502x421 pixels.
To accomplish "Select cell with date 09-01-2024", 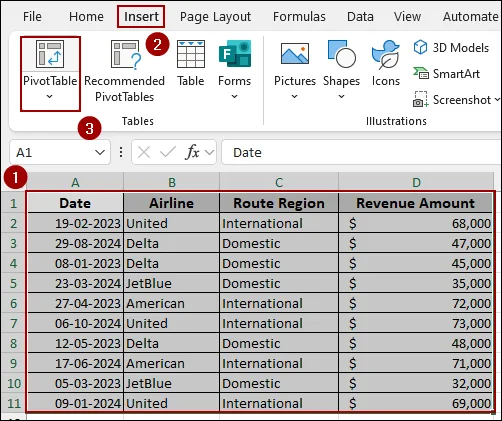I will (75, 403).
